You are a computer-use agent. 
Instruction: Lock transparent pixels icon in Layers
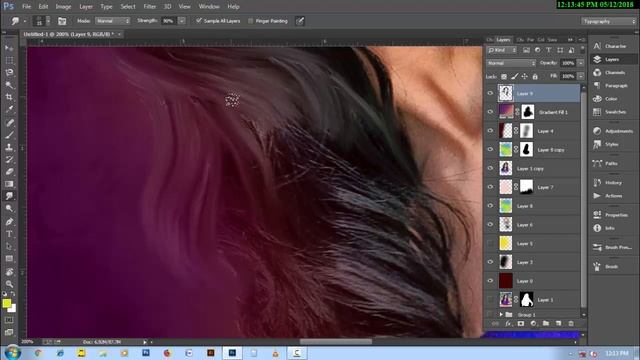point(504,76)
